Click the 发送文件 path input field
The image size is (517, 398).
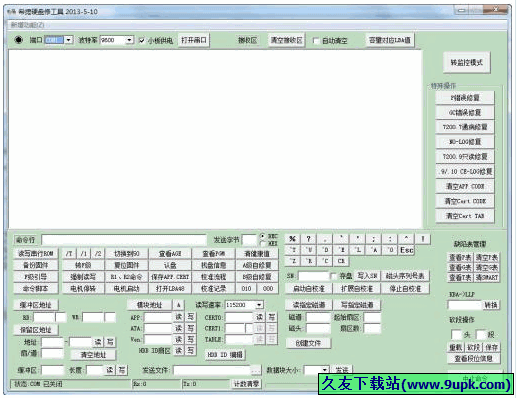(212, 370)
